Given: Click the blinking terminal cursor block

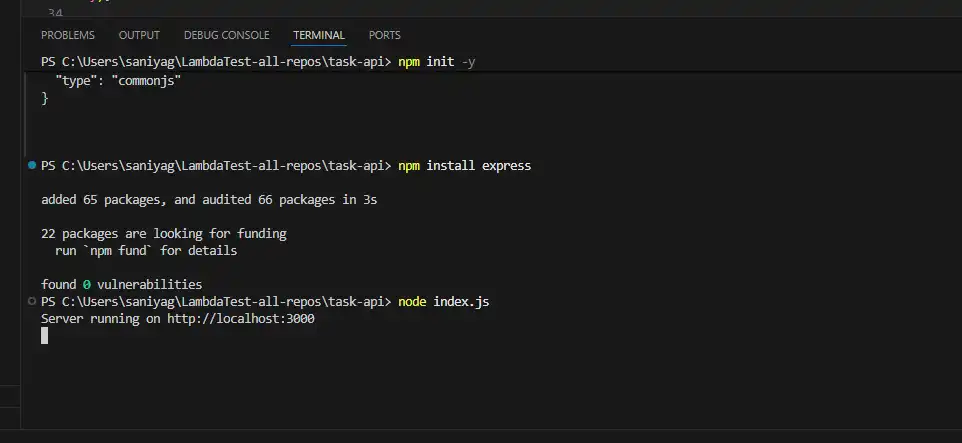Looking at the screenshot, I should pyautogui.click(x=45, y=336).
